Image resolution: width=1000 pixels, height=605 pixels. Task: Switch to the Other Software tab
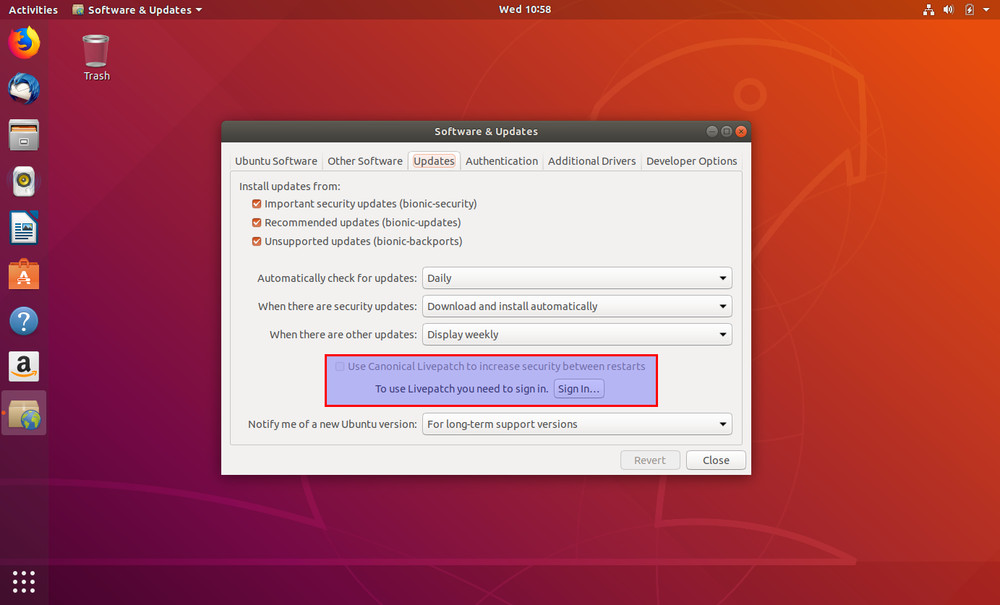tap(365, 160)
